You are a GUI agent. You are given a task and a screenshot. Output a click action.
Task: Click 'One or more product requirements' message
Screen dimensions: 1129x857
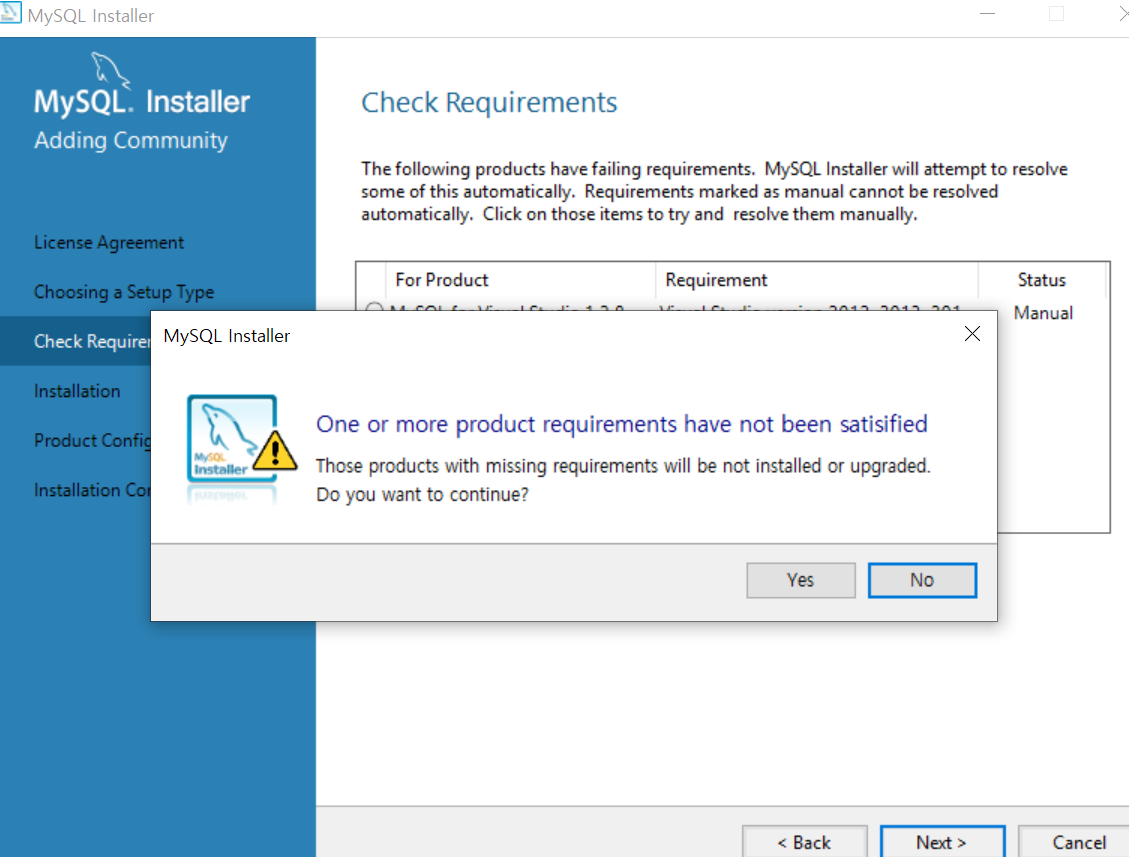tap(621, 423)
